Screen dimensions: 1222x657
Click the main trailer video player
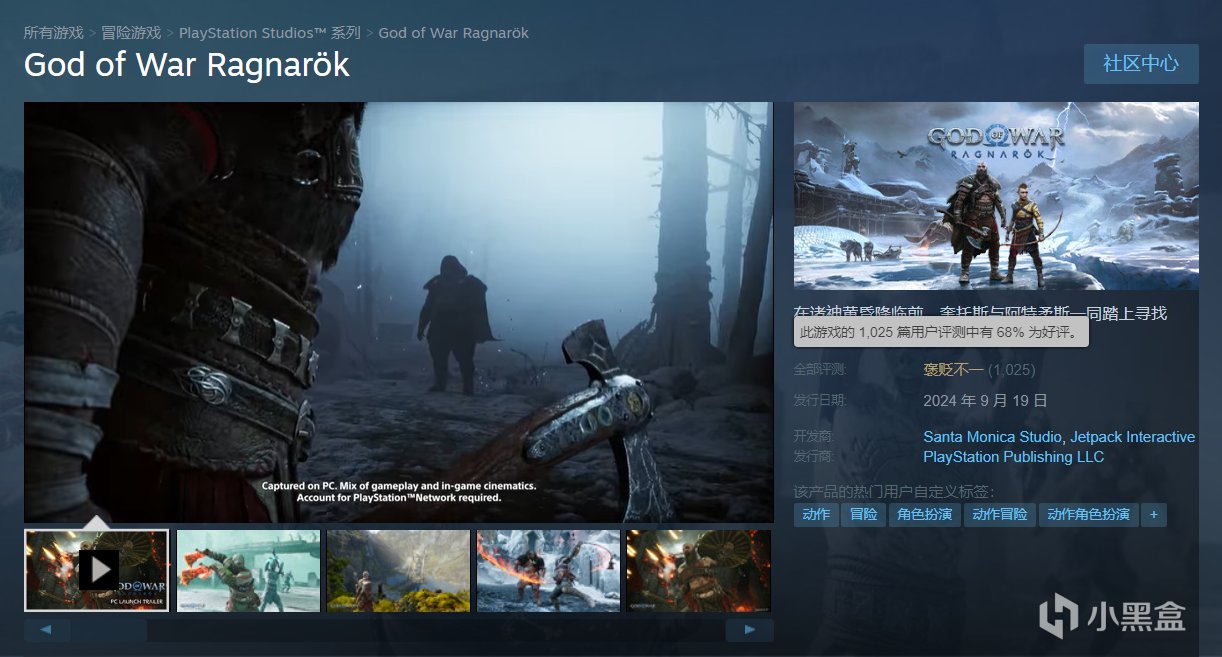[x=398, y=312]
